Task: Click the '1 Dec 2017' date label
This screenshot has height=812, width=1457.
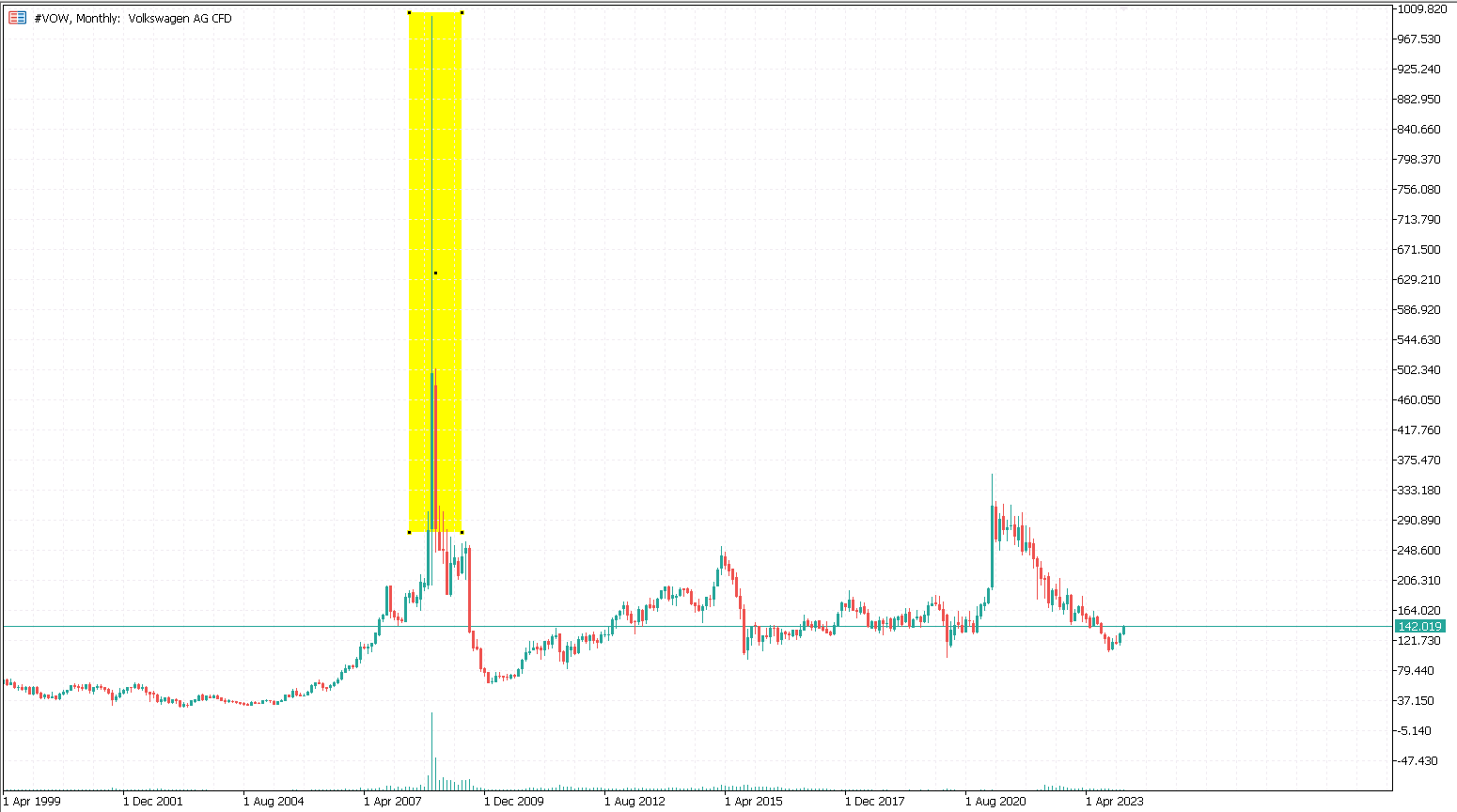Action: click(x=875, y=802)
